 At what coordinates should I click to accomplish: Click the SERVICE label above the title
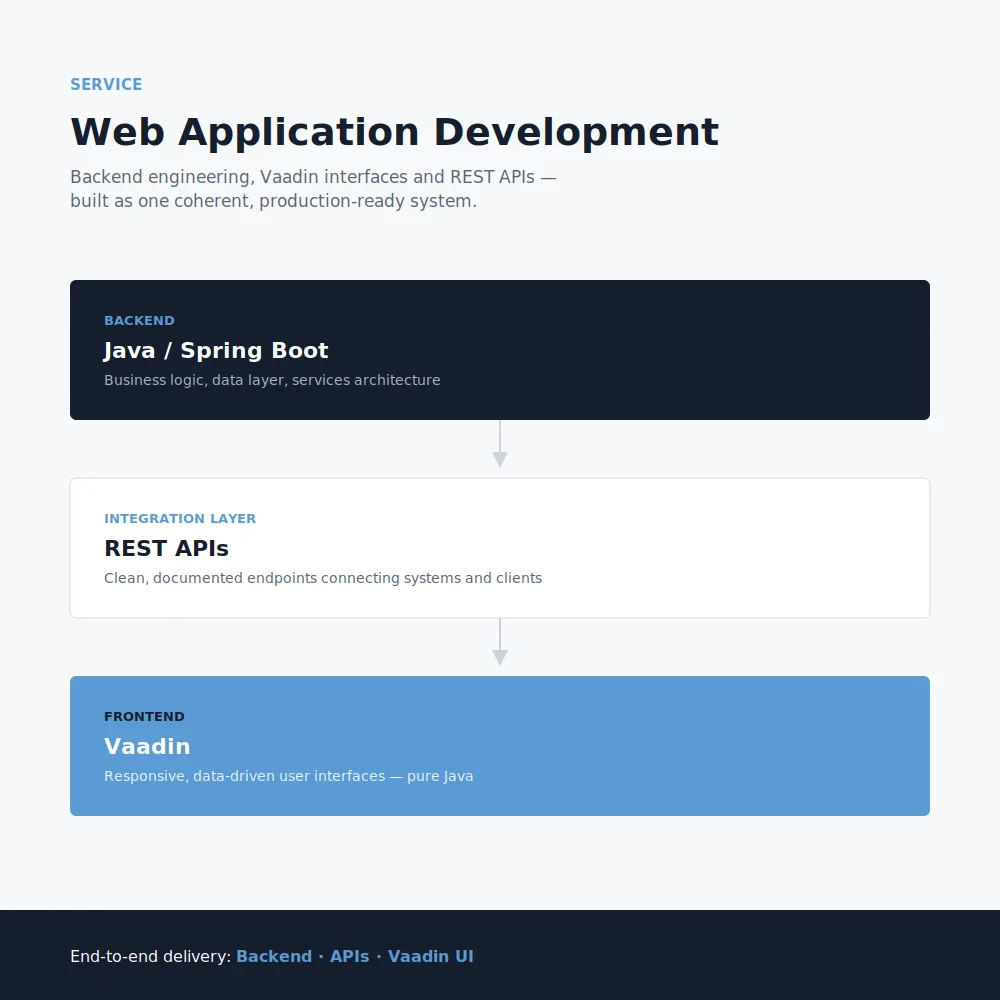point(106,84)
